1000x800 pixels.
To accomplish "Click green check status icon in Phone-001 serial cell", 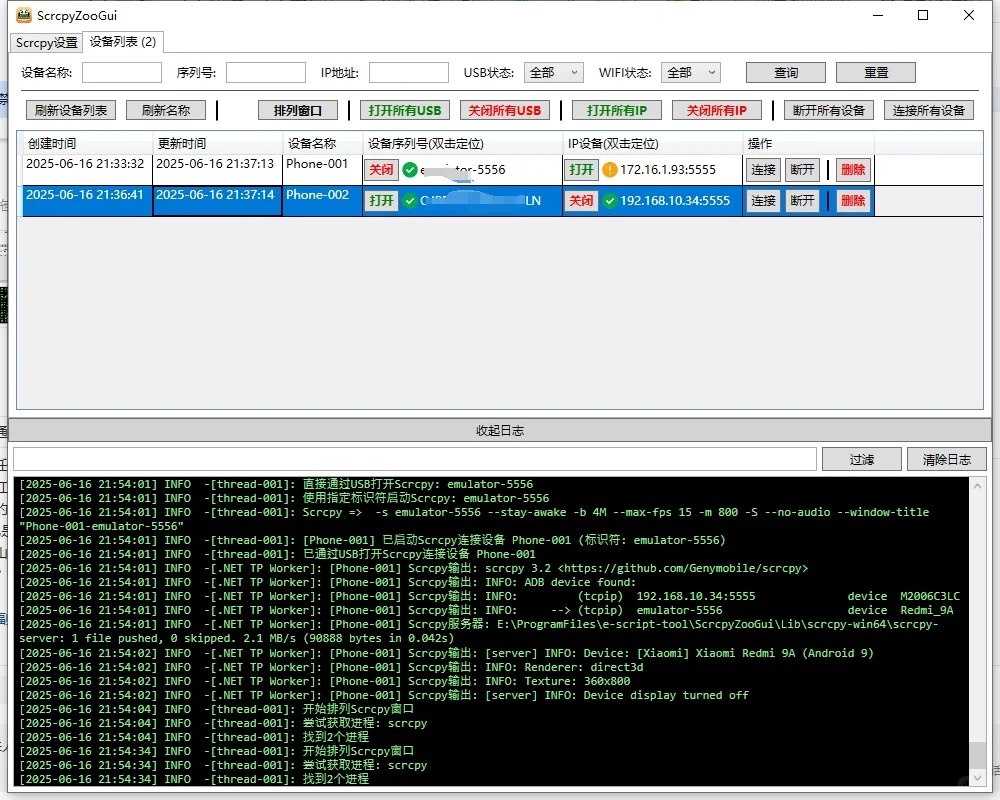I will [410, 170].
